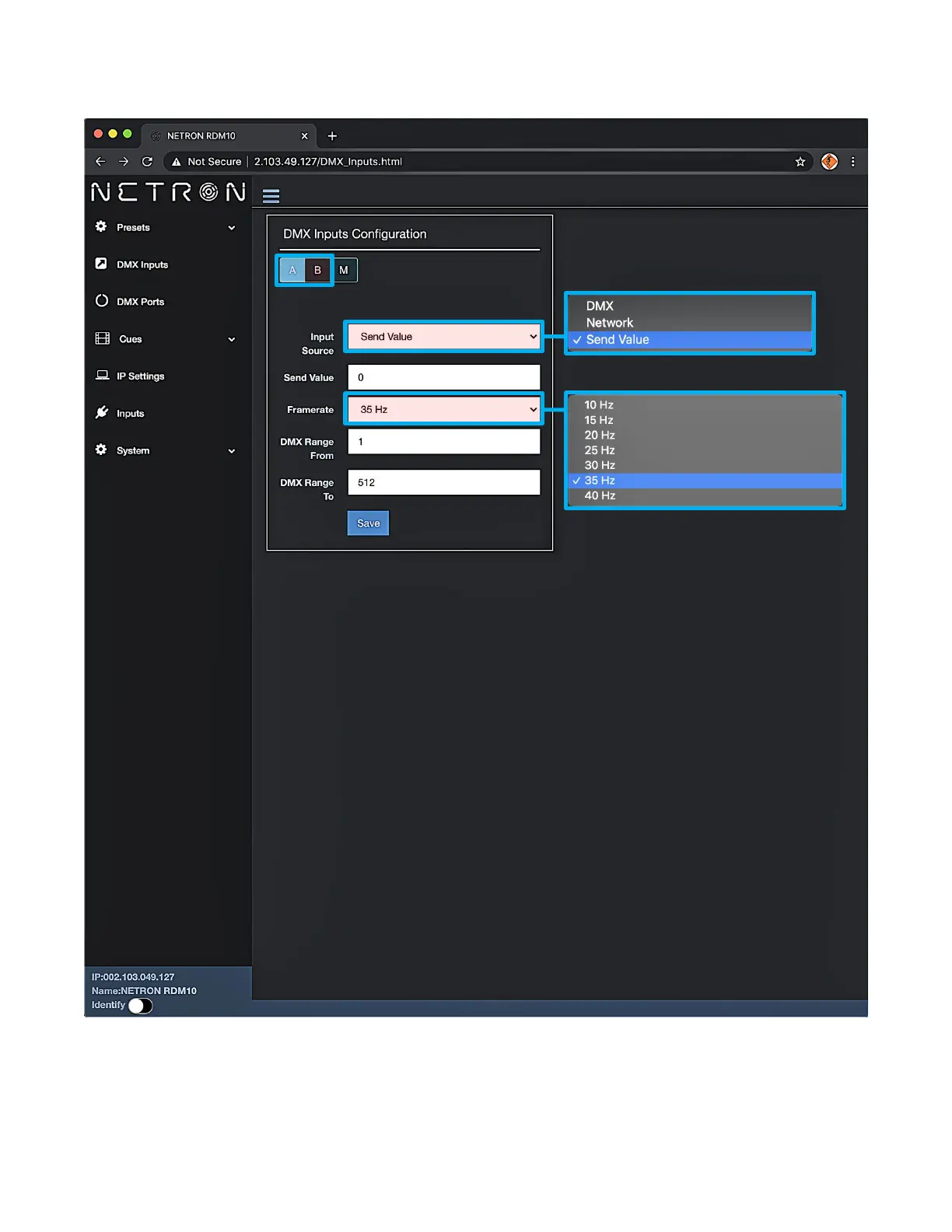Open the Framerate dropdown
The width and height of the screenshot is (952, 1232).
443,410
